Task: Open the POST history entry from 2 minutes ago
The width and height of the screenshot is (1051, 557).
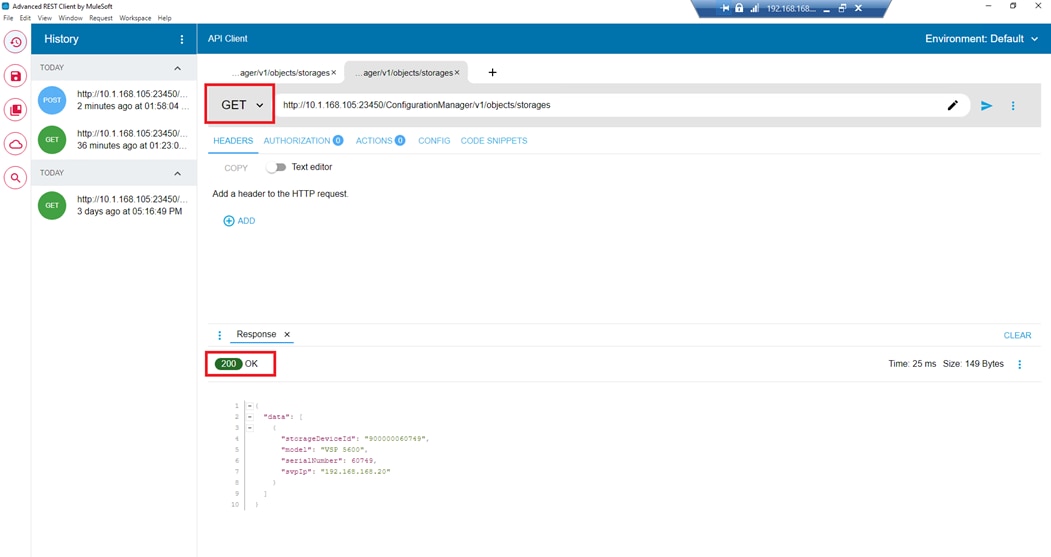Action: [114, 100]
